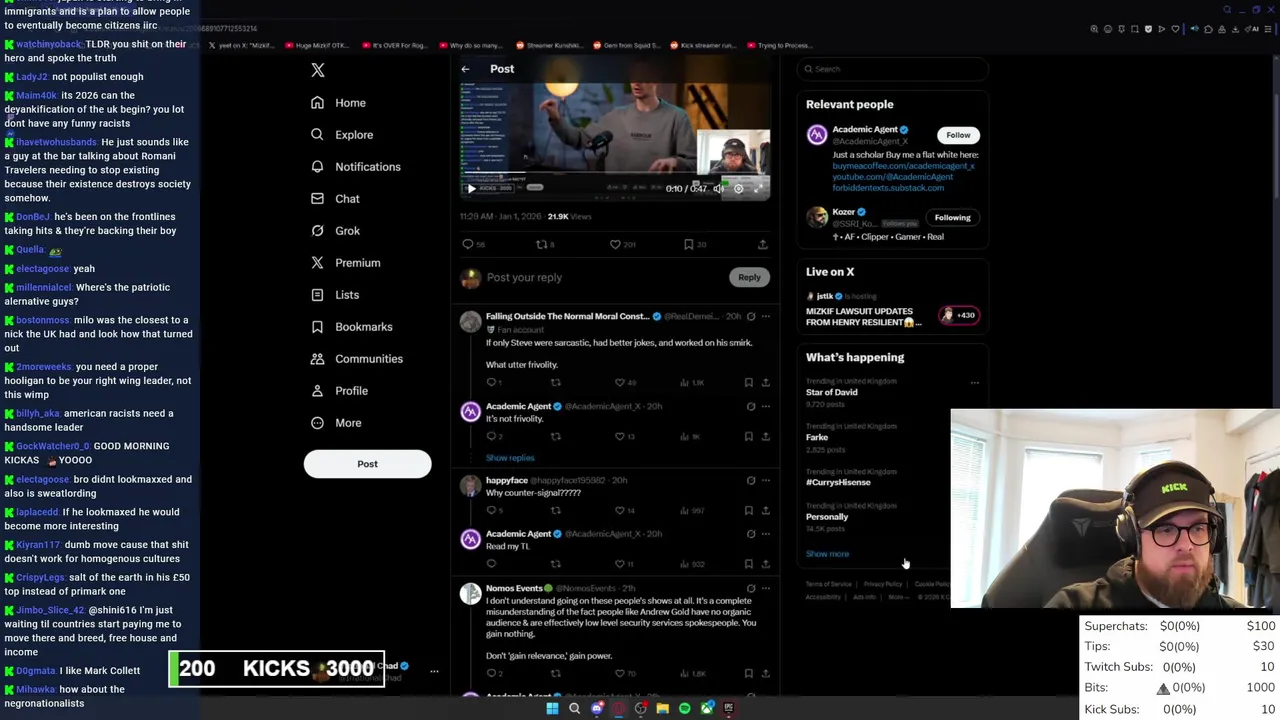
Task: Click Grok icon on Falling Outside reply
Action: [x=750, y=316]
